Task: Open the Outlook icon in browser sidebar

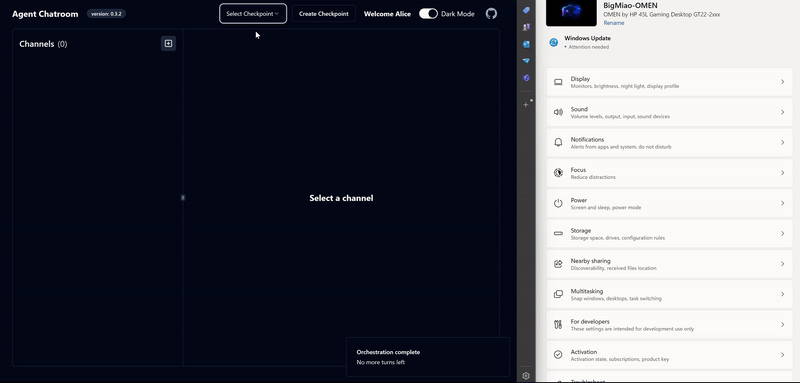Action: (526, 44)
